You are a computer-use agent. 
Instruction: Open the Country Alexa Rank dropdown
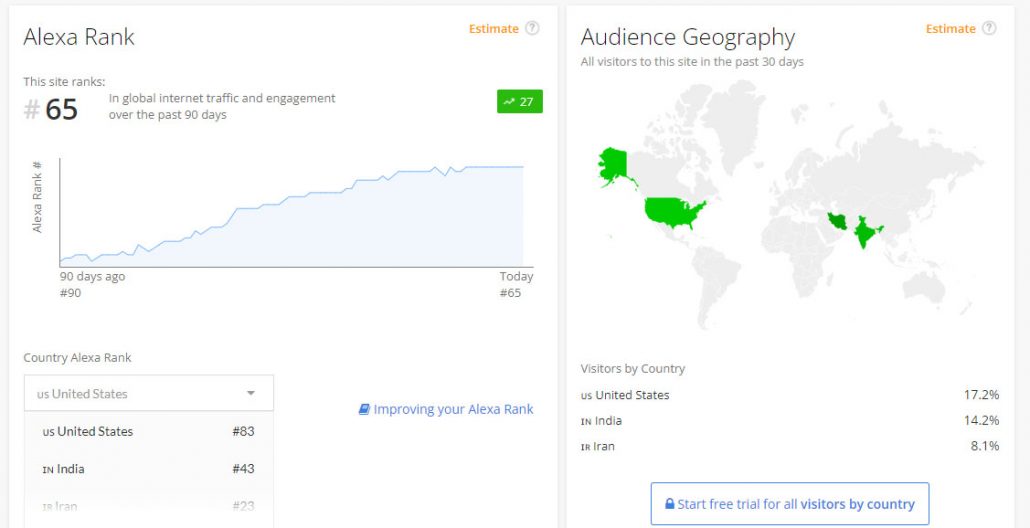(148, 393)
